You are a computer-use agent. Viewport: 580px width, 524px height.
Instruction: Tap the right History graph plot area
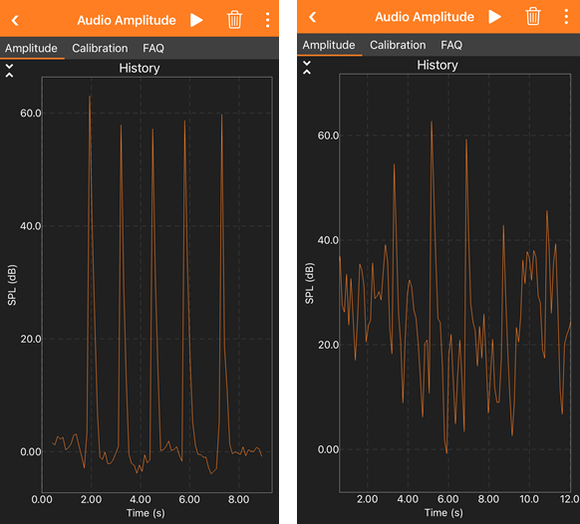tap(455, 283)
